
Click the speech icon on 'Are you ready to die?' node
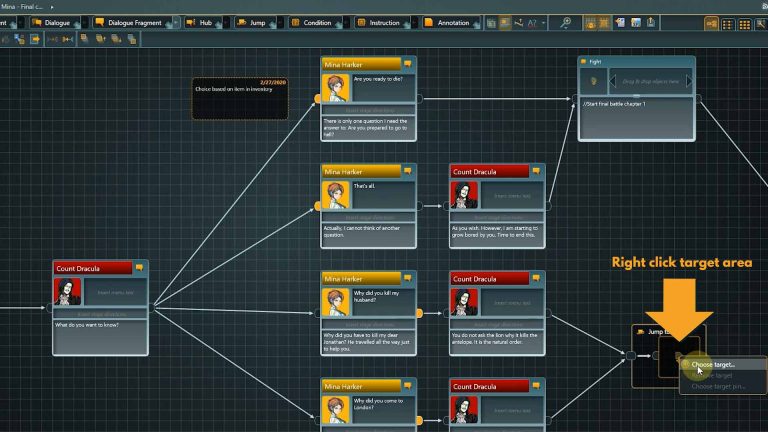(x=408, y=64)
